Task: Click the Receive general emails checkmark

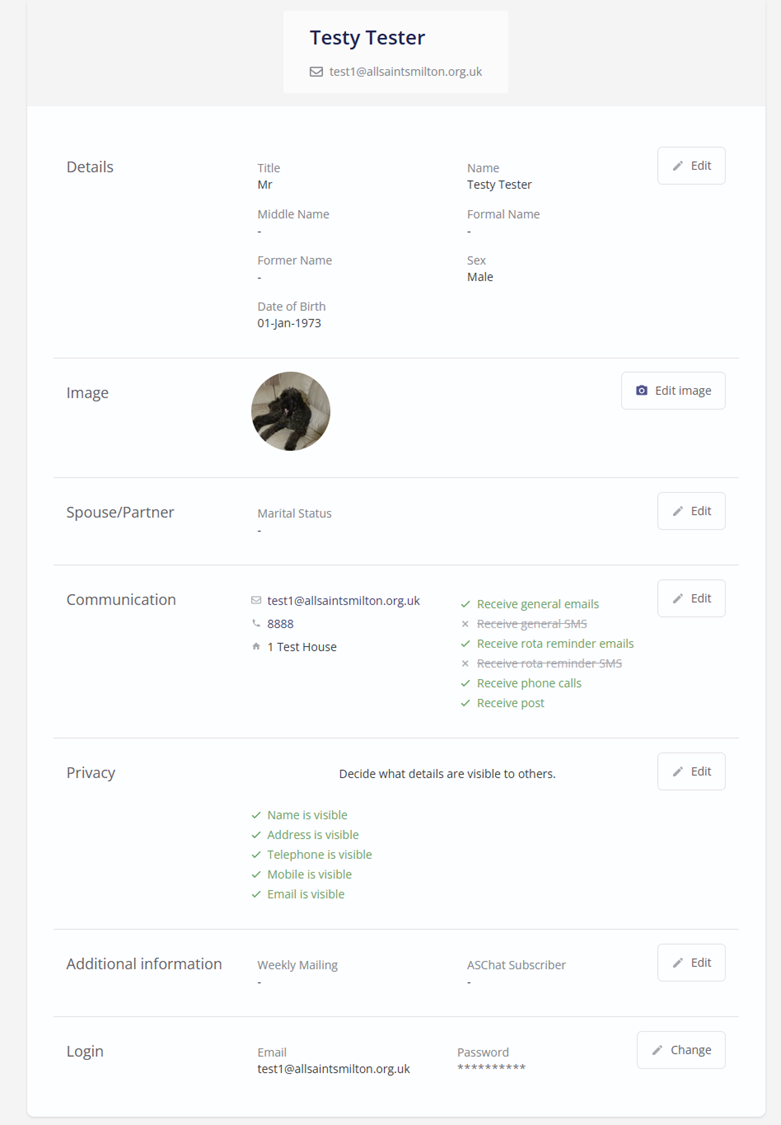Action: (x=465, y=604)
